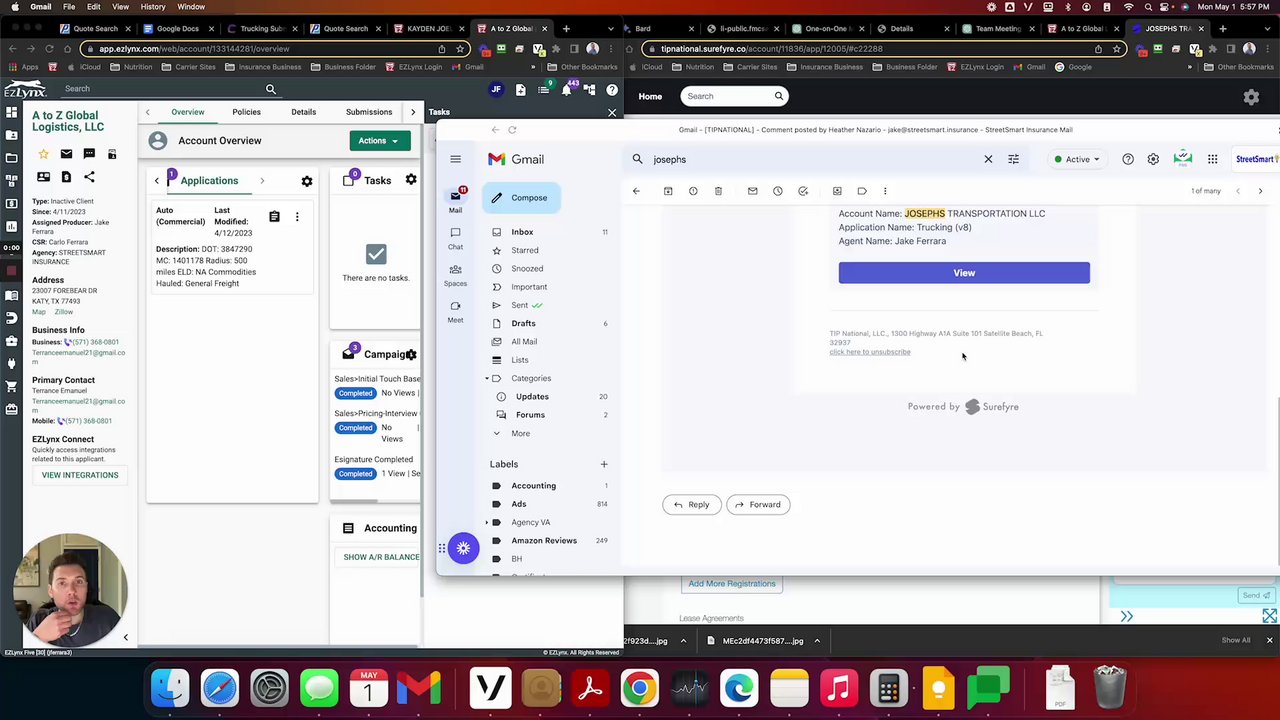Send text message icon in EZLynx
Image resolution: width=1280 pixels, height=720 pixels.
(89, 154)
